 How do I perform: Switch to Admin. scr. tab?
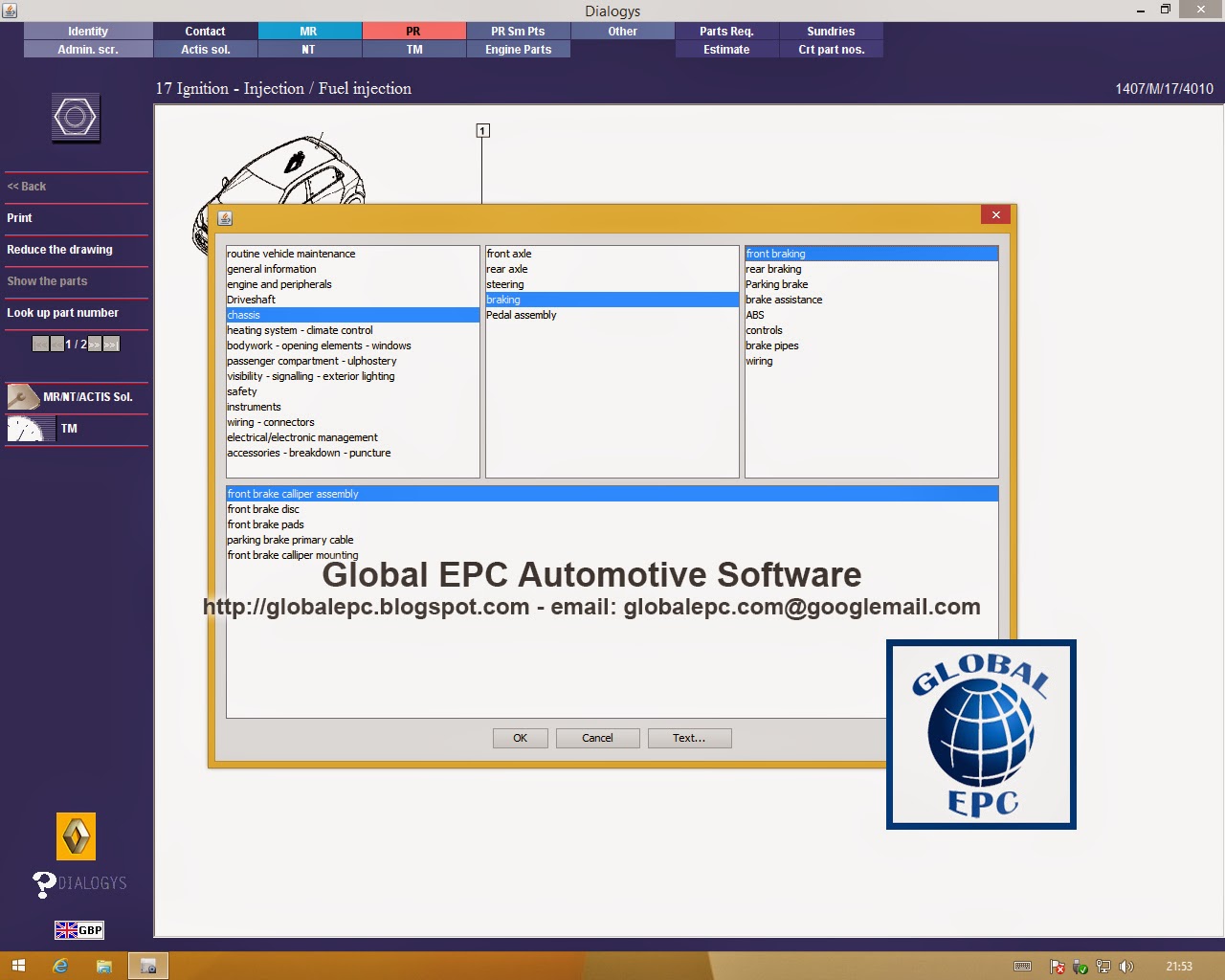(88, 50)
